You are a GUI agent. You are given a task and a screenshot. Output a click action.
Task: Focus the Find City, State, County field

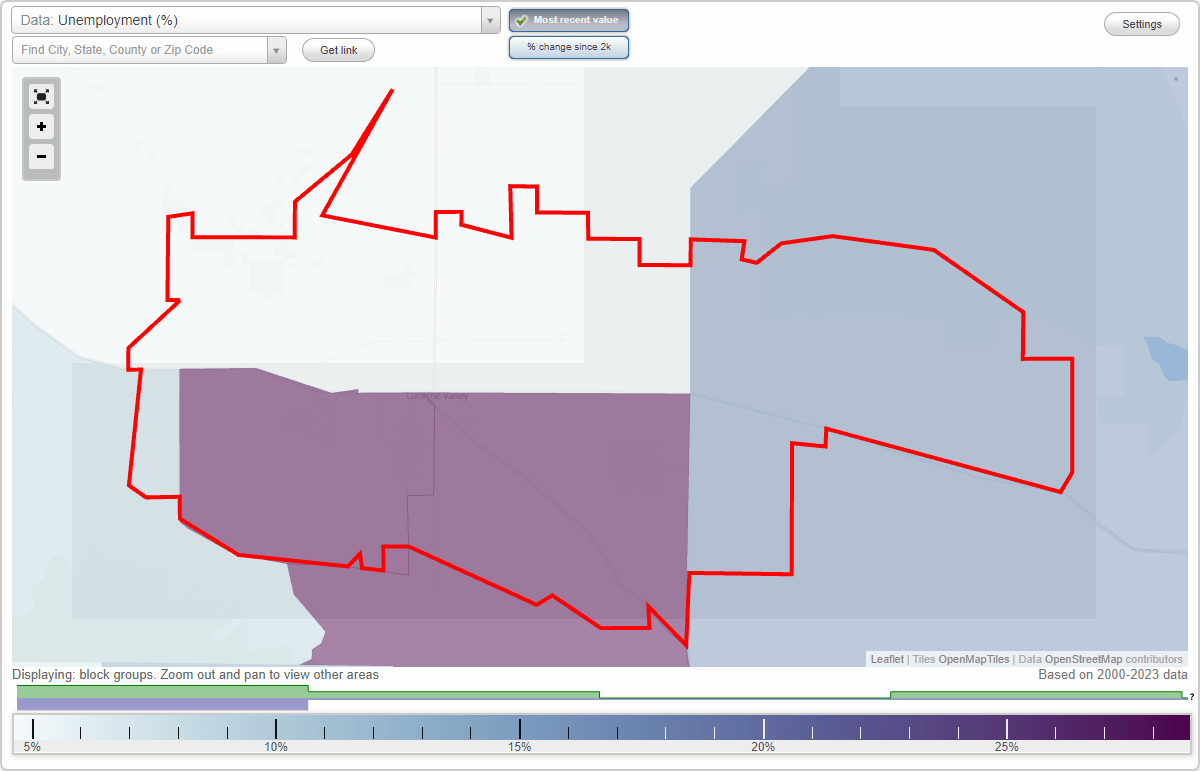[x=140, y=50]
